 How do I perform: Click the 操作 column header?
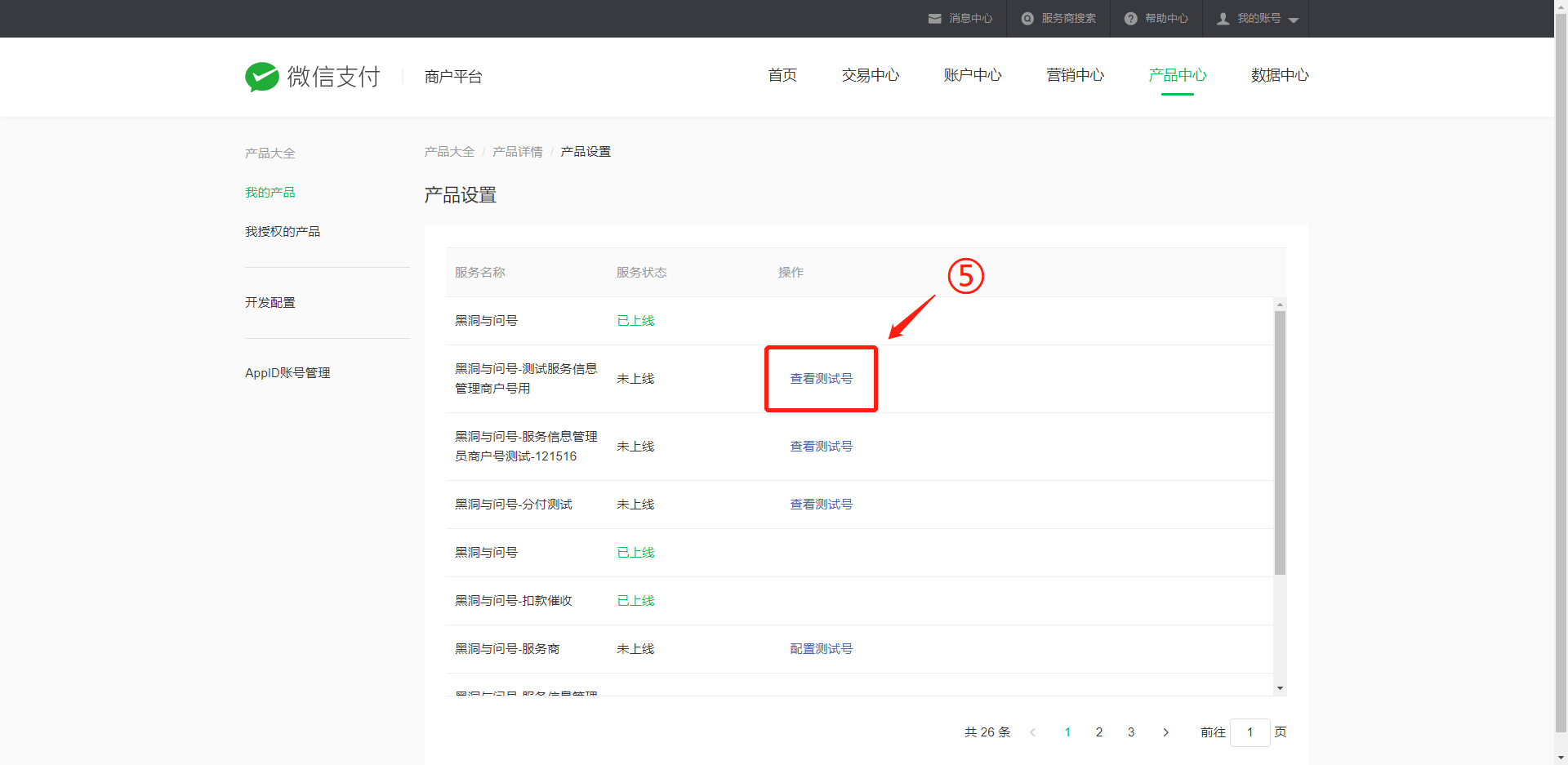791,273
